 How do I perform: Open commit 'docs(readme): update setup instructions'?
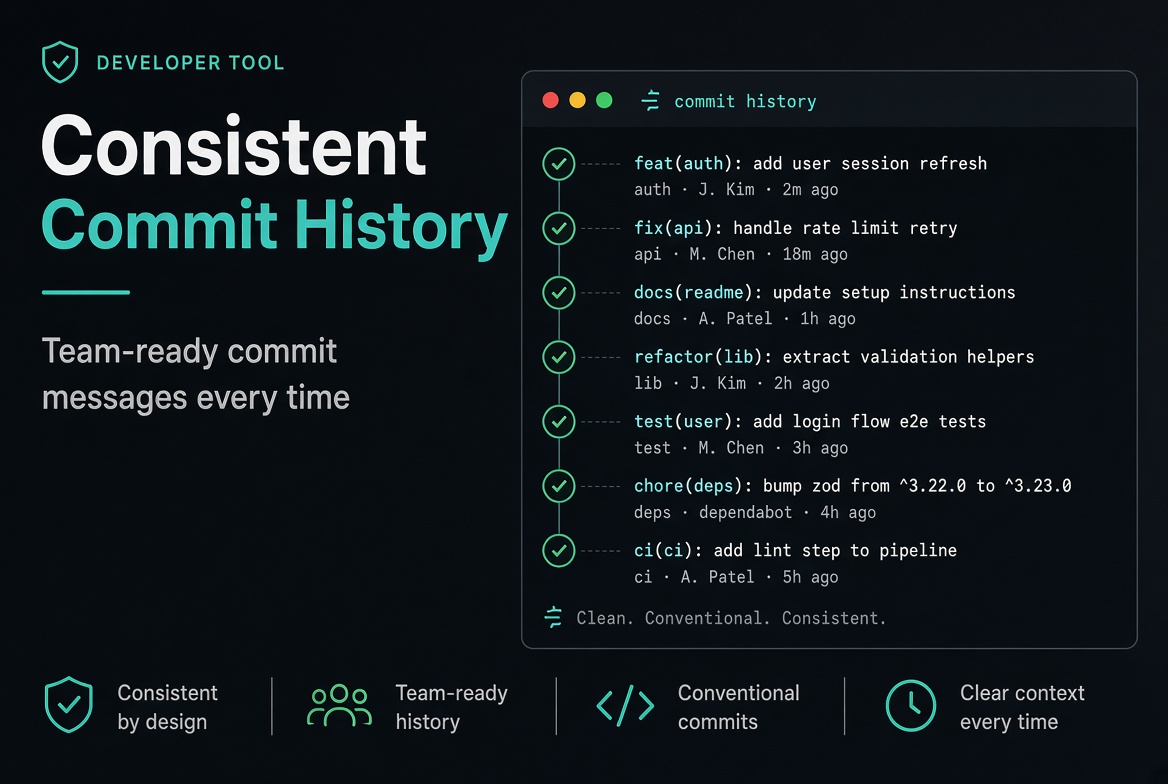click(x=825, y=292)
